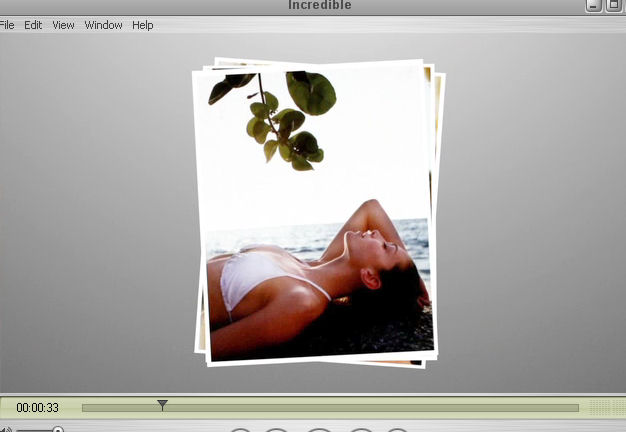
Task: Open the Edit menu
Action: (x=33, y=25)
